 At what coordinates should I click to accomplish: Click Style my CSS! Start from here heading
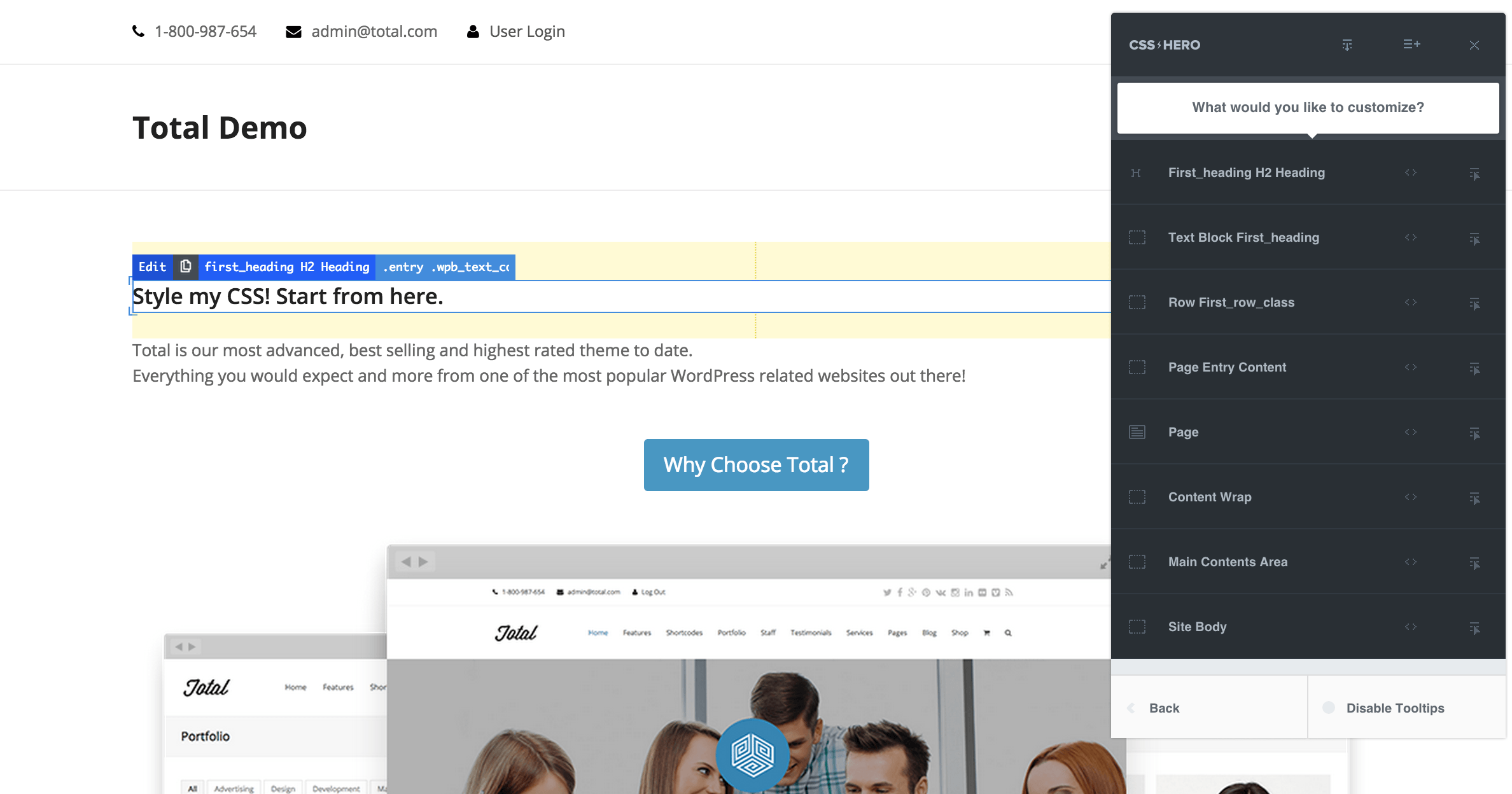point(288,296)
